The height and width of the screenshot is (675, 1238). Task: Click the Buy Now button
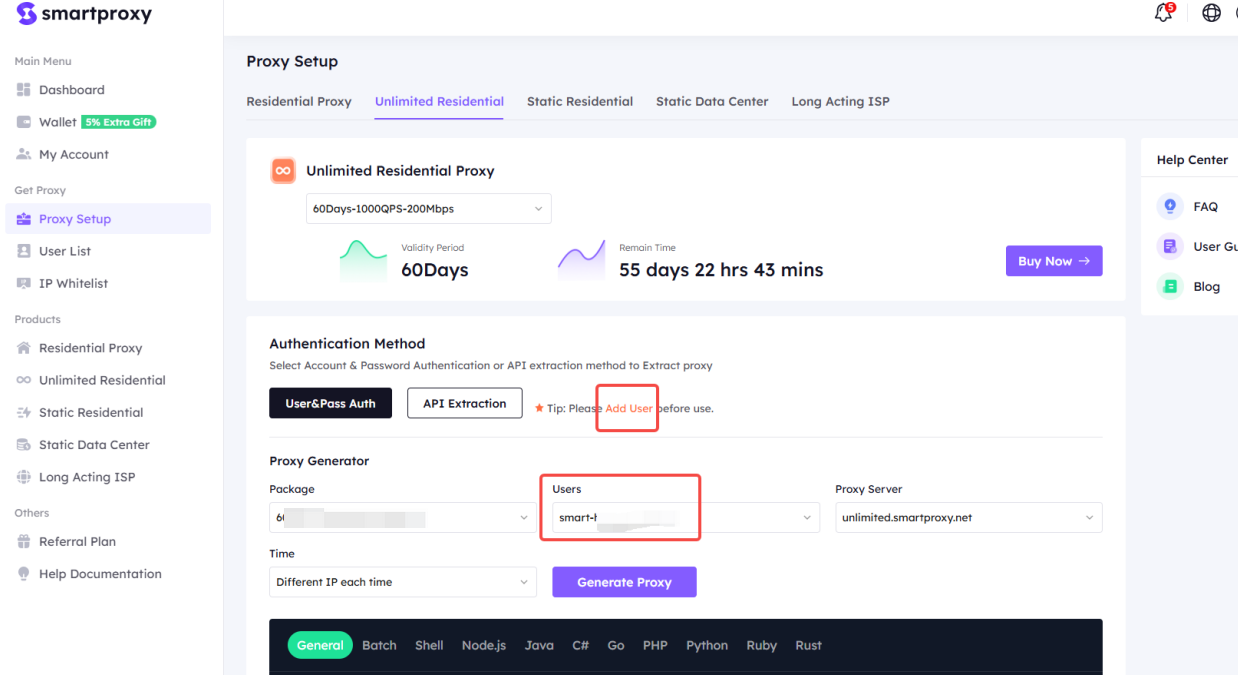(x=1054, y=261)
